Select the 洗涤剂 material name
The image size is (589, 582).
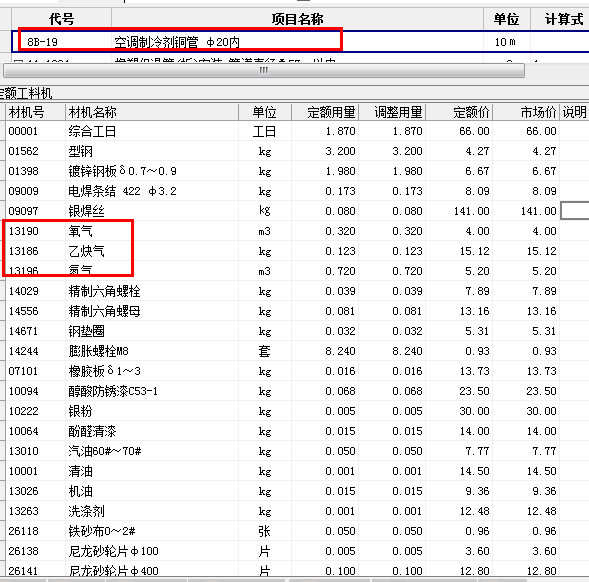pyautogui.click(x=86, y=511)
